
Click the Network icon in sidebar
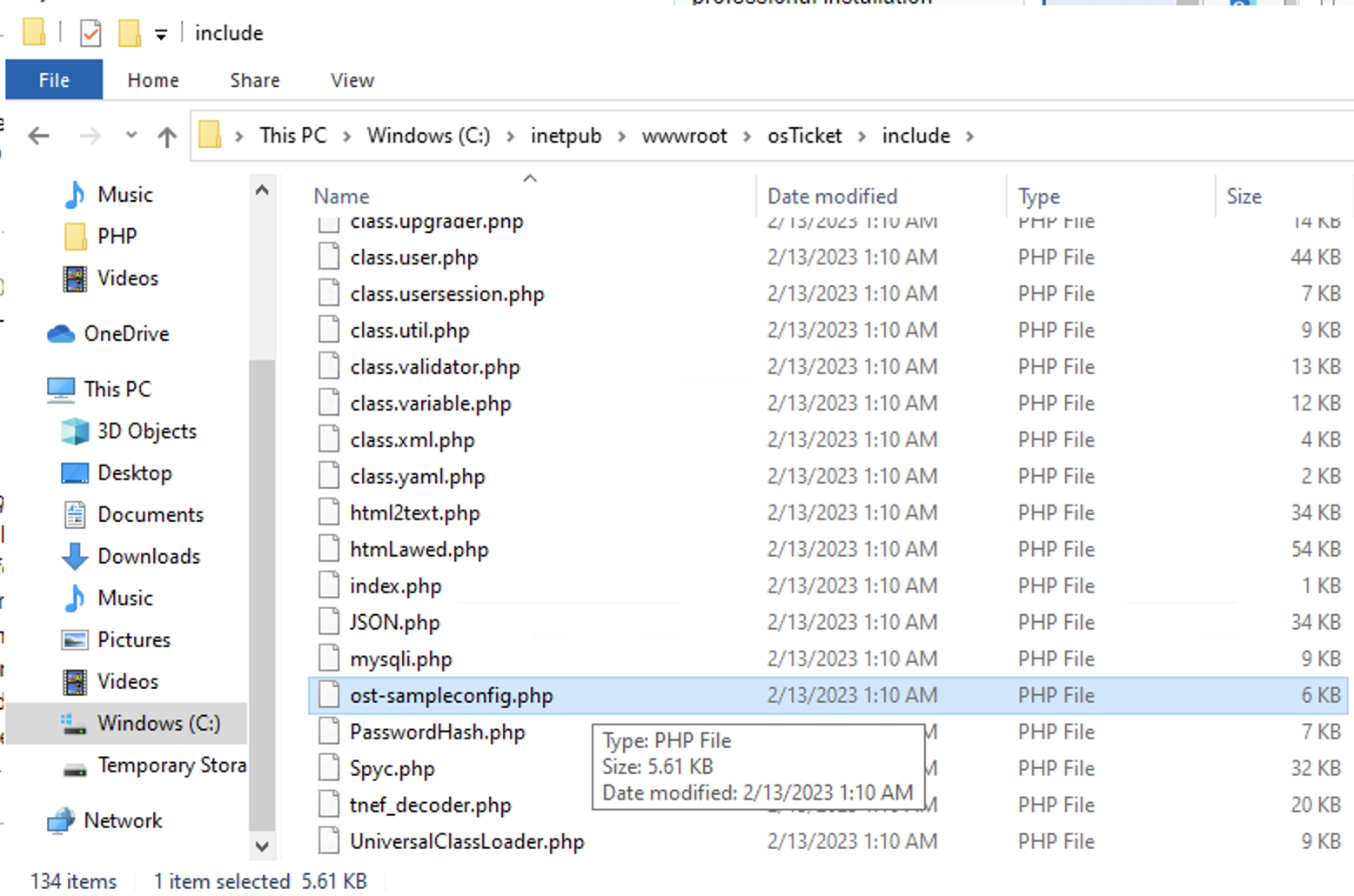[61, 820]
